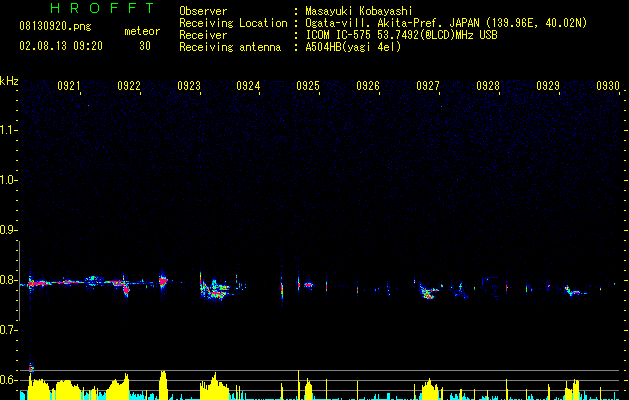Viewport: 629px width, 400px height.
Task: Click the 1.1 frequency axis label
Action: click(x=8, y=130)
